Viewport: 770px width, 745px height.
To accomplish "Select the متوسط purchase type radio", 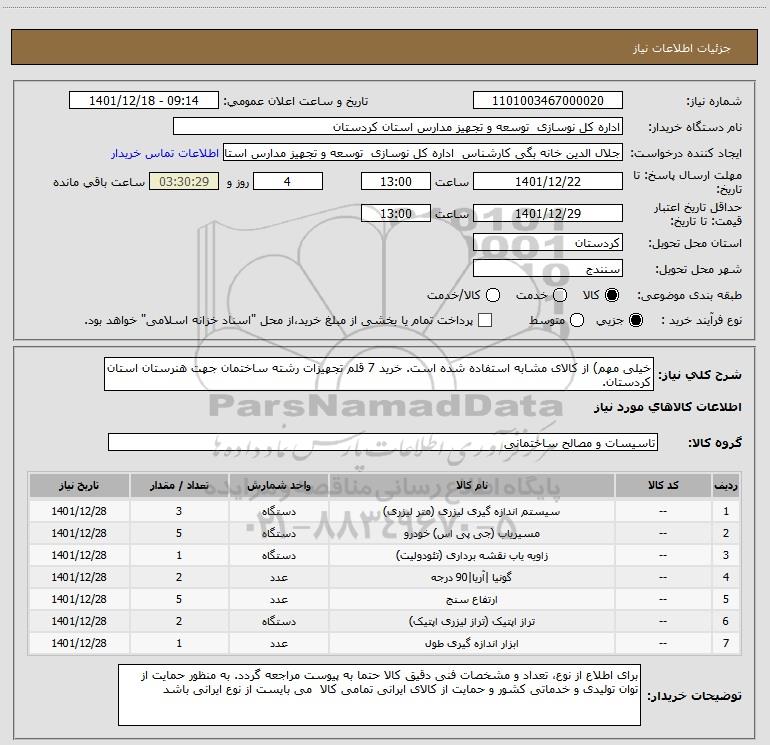I will click(577, 320).
